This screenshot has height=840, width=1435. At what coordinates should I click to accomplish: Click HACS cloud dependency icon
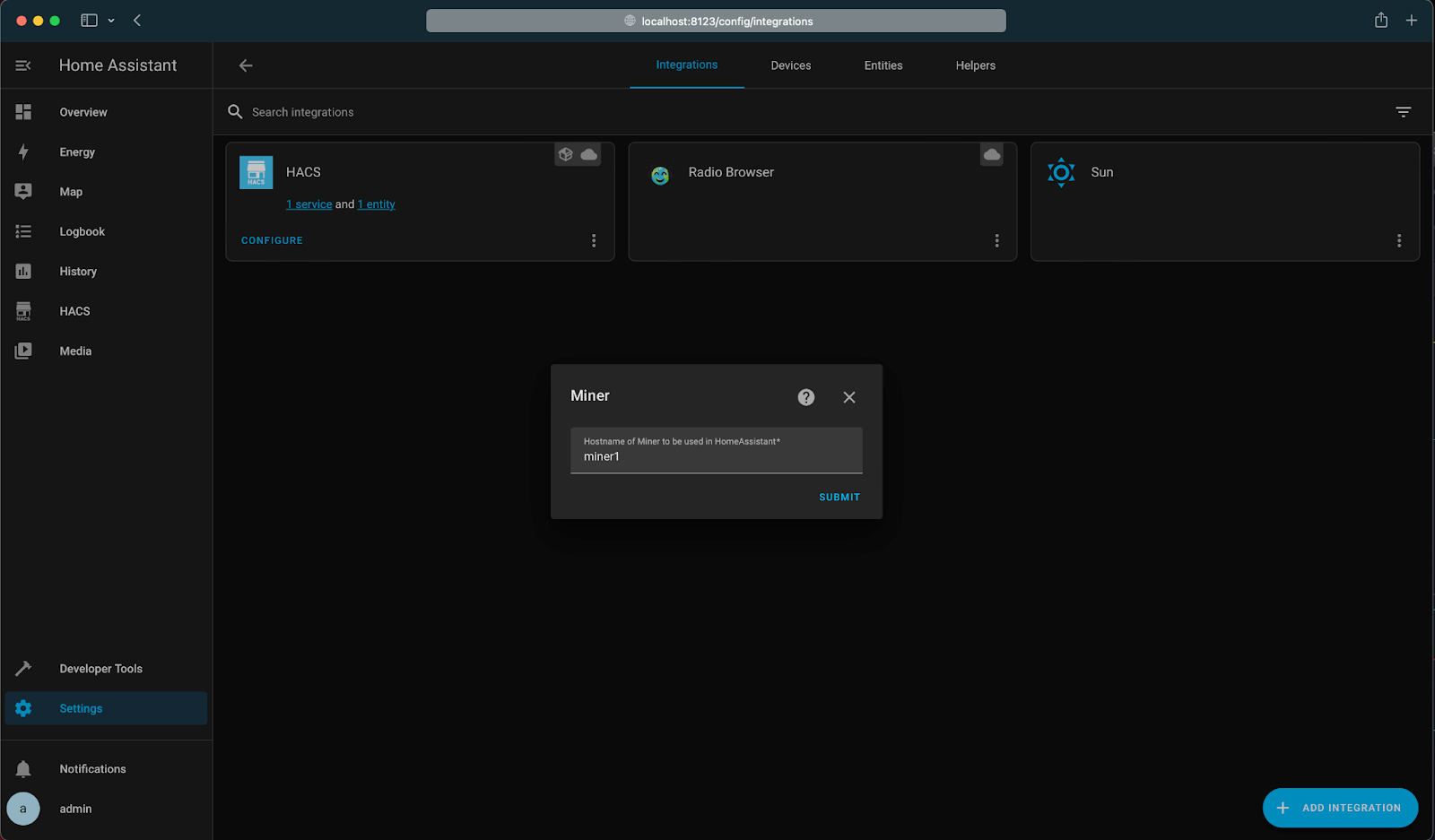coord(589,154)
